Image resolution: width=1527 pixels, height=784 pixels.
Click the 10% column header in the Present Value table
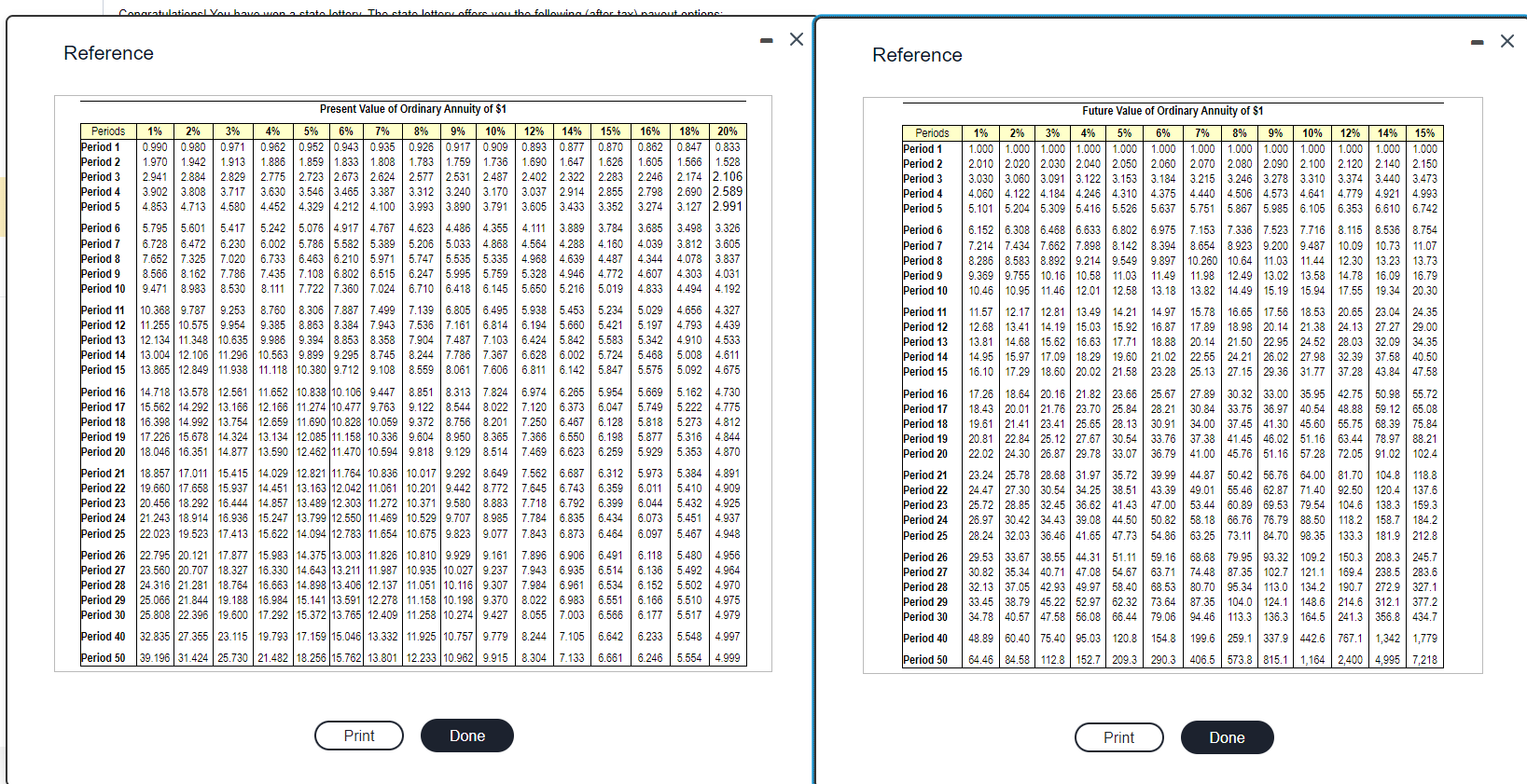(495, 131)
